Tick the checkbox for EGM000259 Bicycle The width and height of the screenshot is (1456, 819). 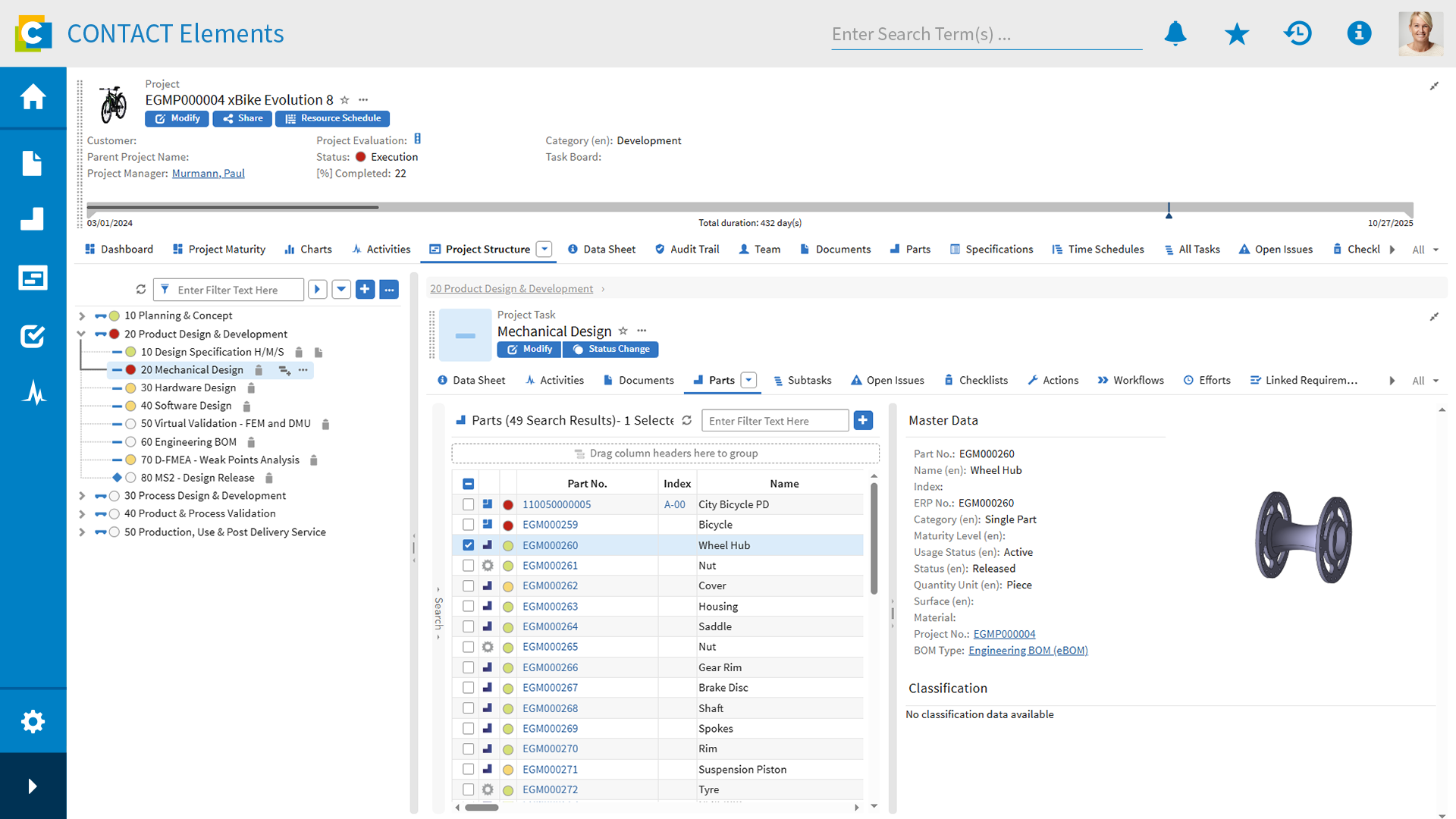pos(468,525)
